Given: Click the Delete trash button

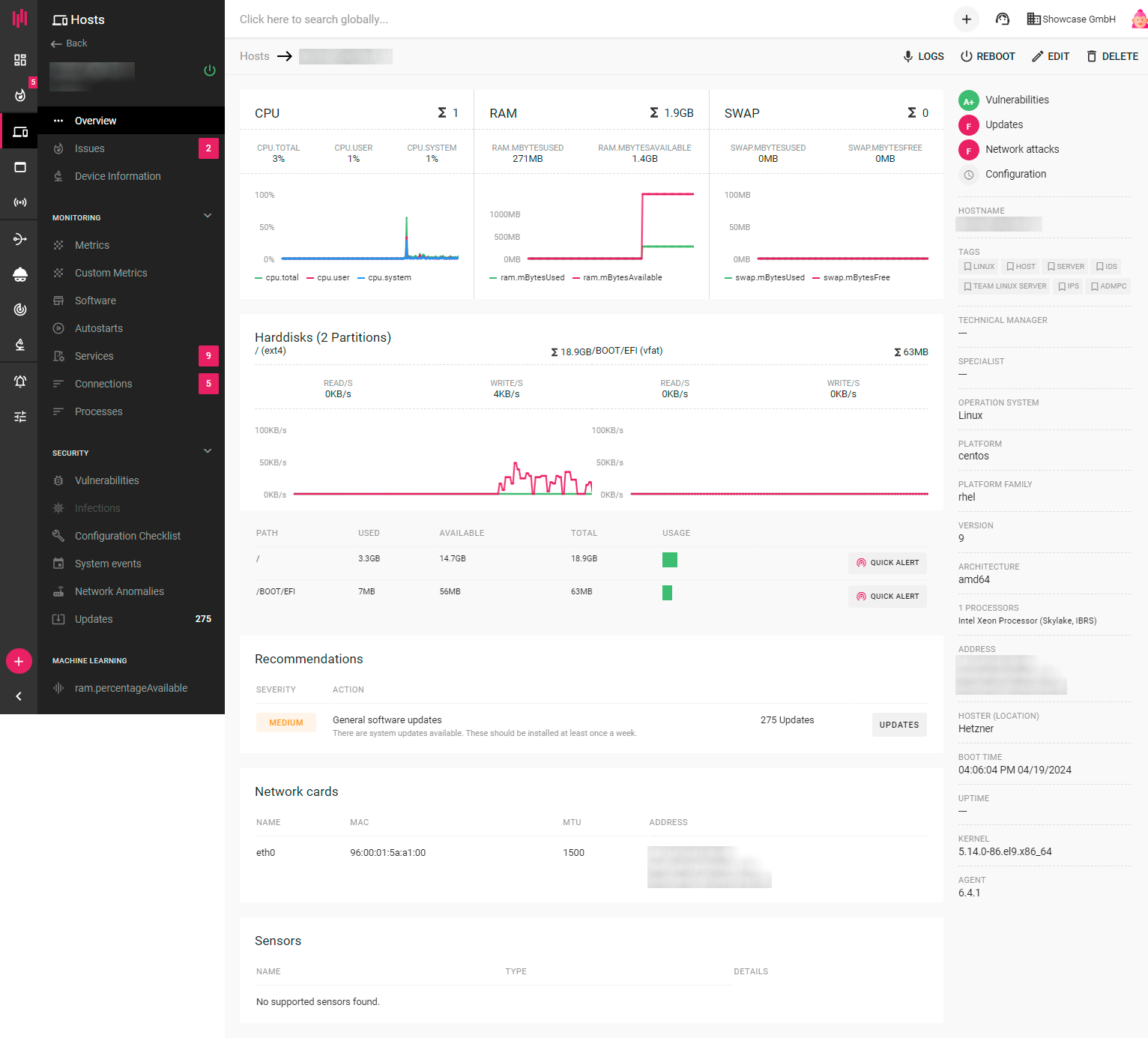Looking at the screenshot, I should tap(1112, 56).
